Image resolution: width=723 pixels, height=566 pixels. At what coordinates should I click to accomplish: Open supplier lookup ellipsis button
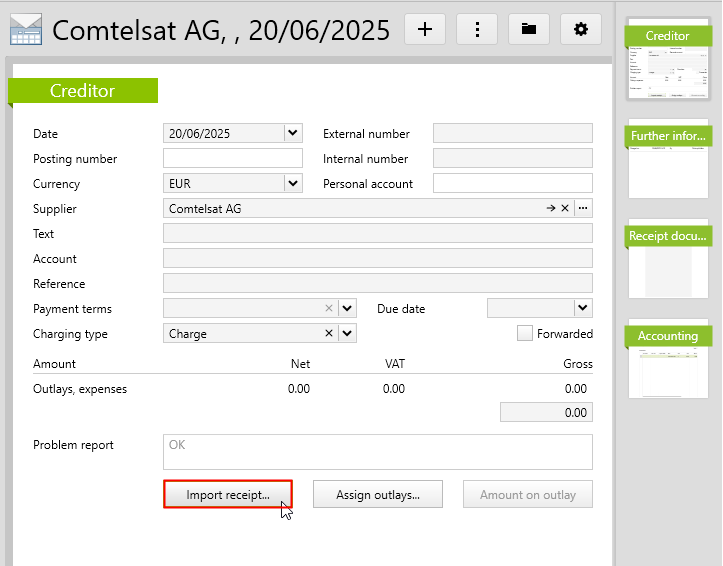point(583,209)
